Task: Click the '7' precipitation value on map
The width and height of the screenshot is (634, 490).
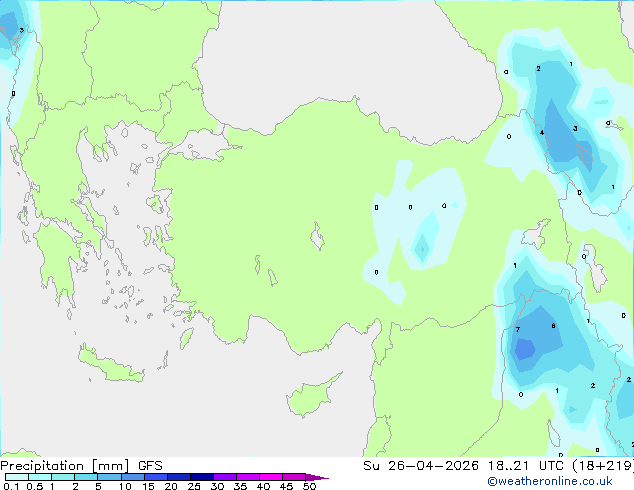Action: pyautogui.click(x=518, y=329)
